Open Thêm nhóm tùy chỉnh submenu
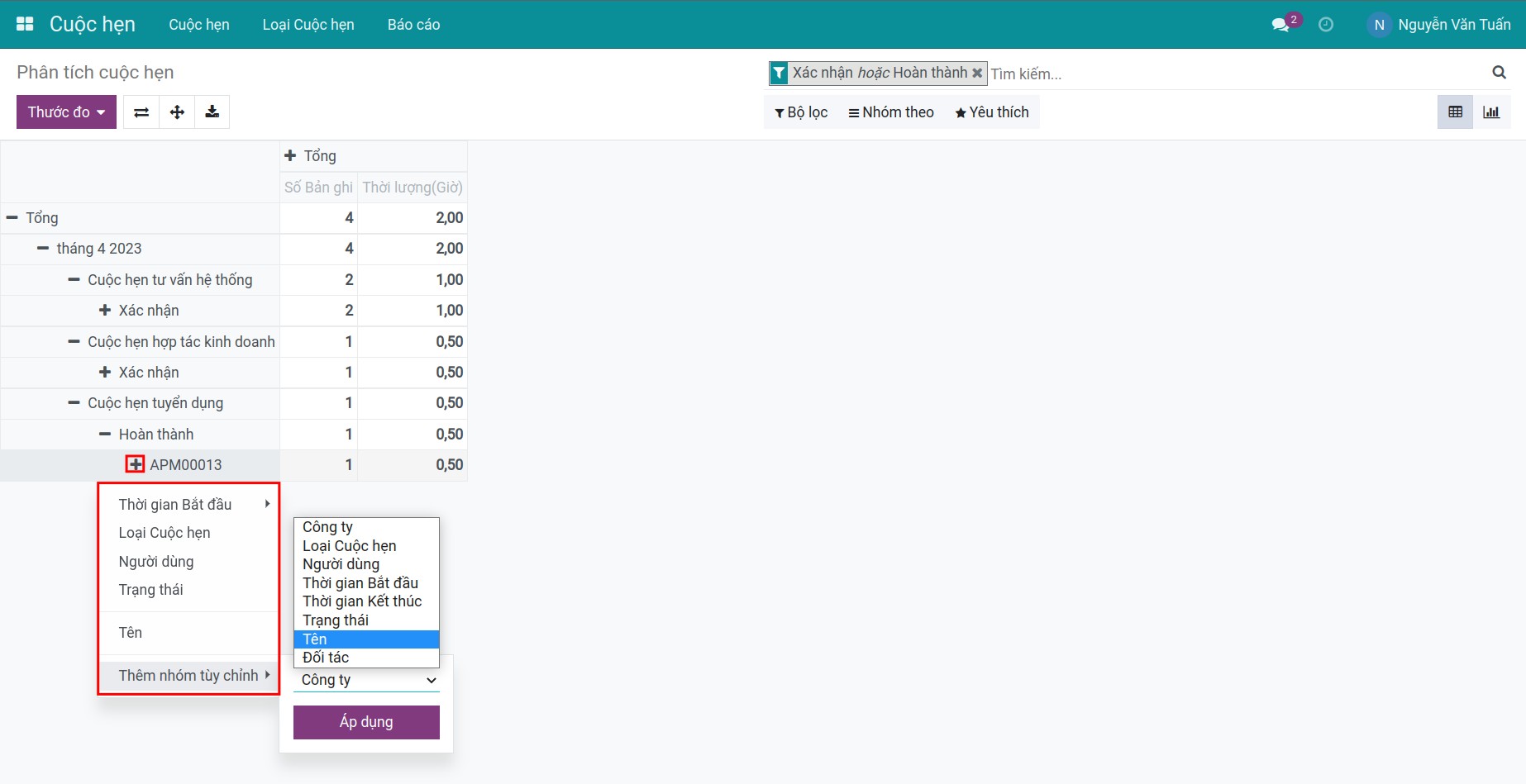This screenshot has height=784, width=1526. point(188,676)
